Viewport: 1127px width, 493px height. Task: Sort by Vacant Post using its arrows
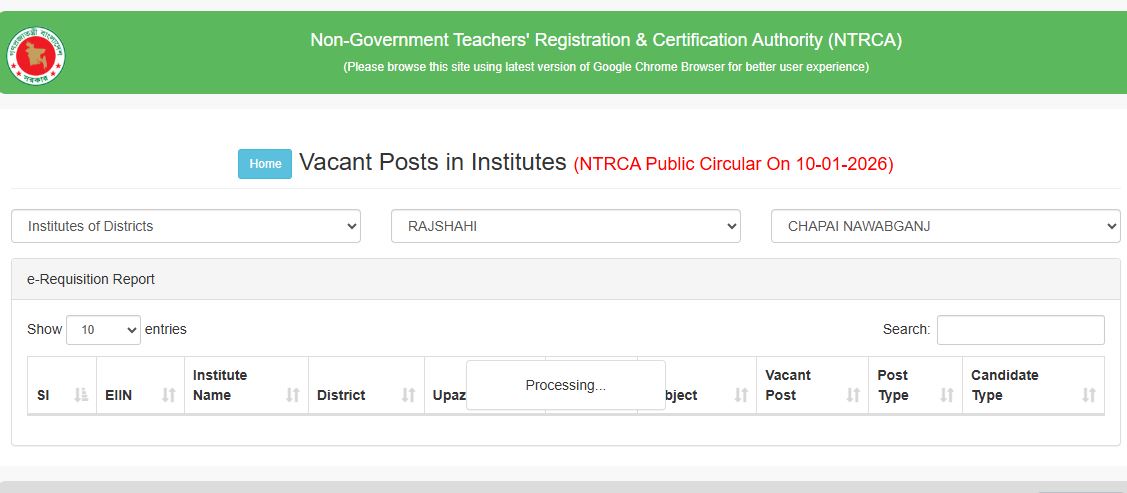point(853,395)
